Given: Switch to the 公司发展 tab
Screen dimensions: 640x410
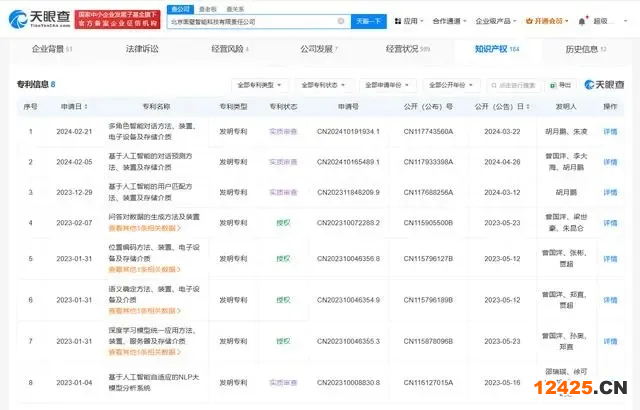Looking at the screenshot, I should (319, 49).
